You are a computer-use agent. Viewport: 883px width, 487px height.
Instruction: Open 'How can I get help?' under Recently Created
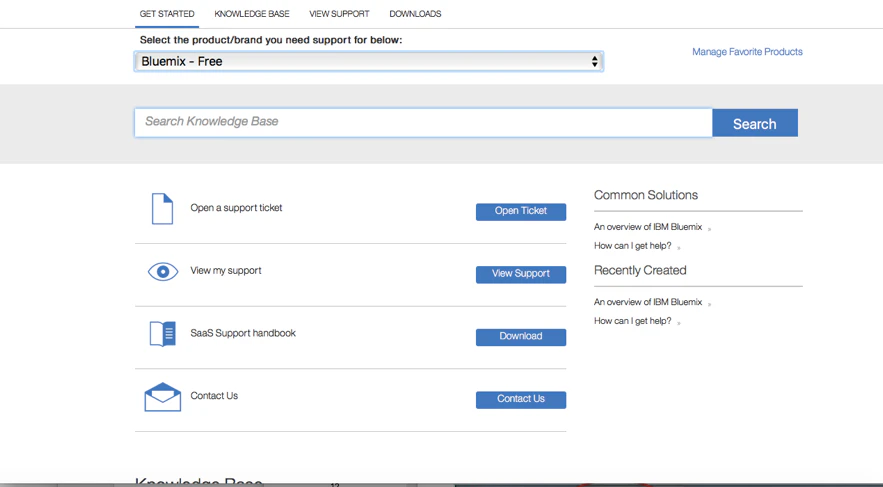point(632,321)
